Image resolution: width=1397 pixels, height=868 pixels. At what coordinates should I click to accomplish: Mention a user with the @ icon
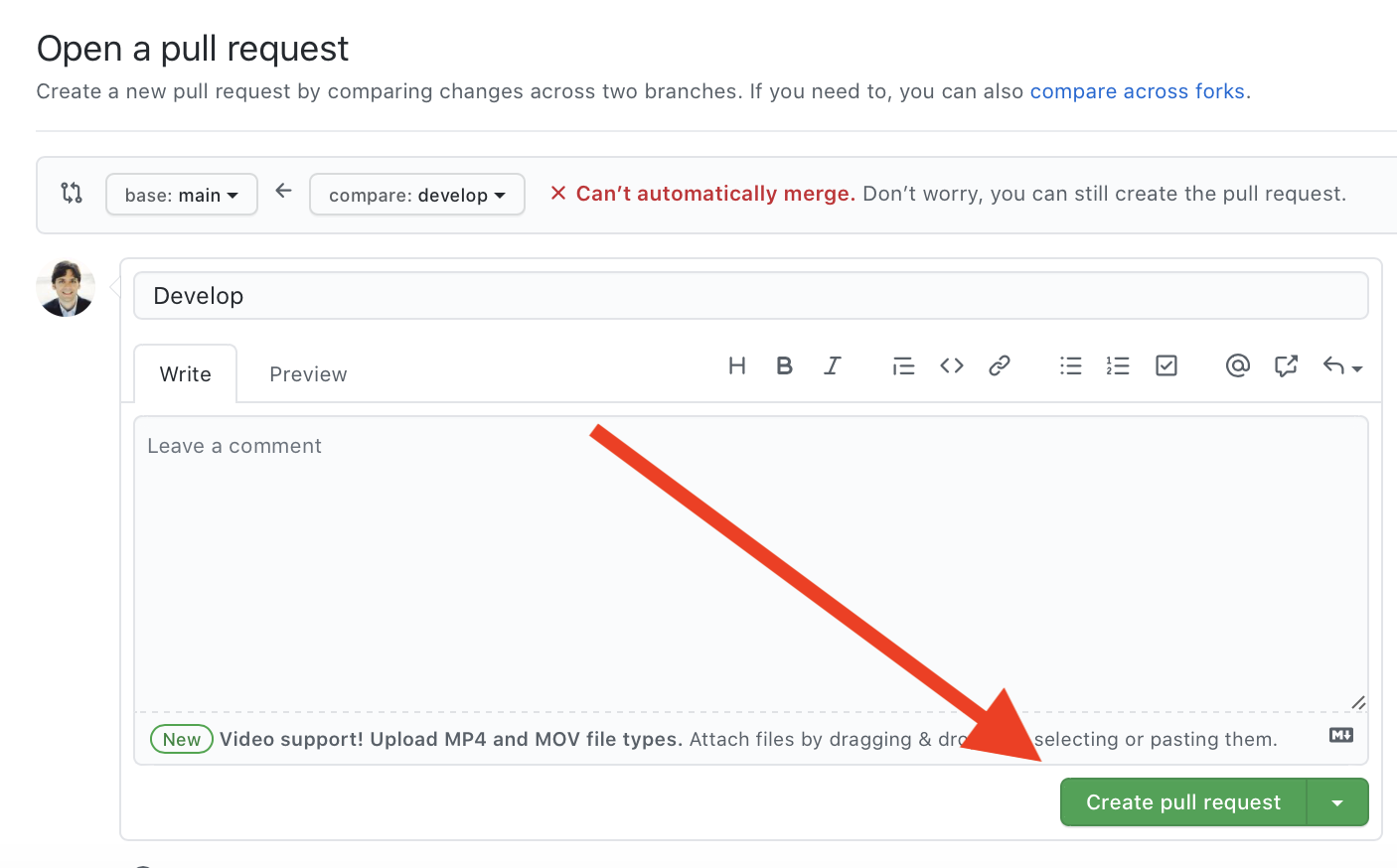tap(1237, 366)
